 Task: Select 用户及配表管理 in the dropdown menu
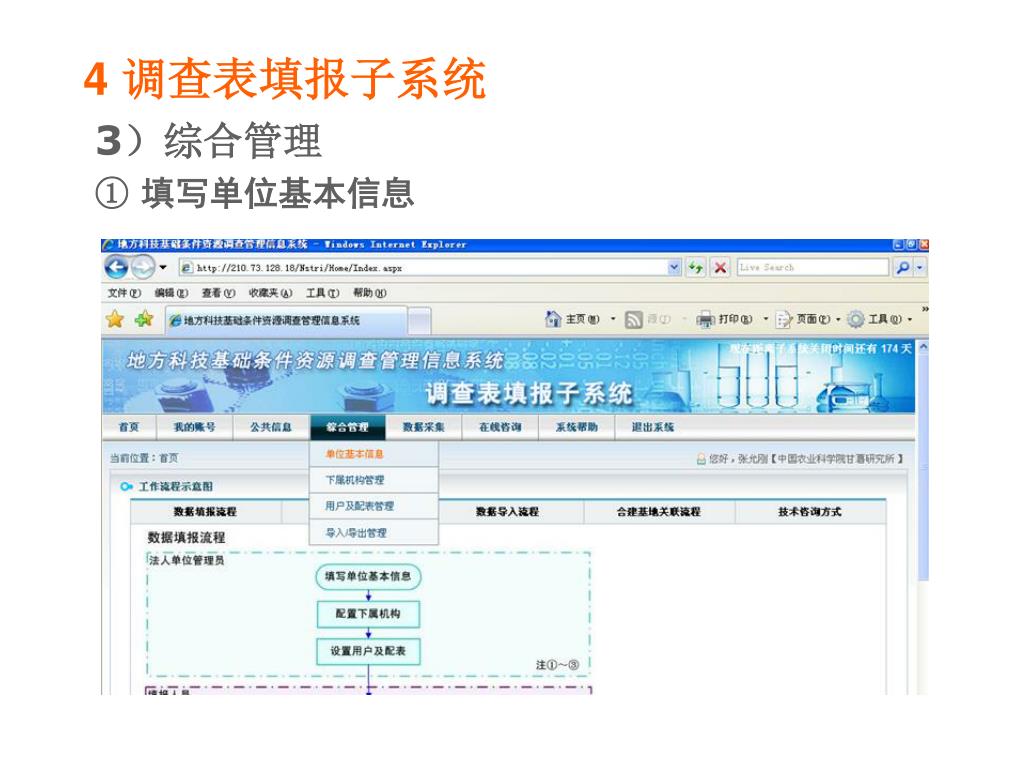point(374,506)
